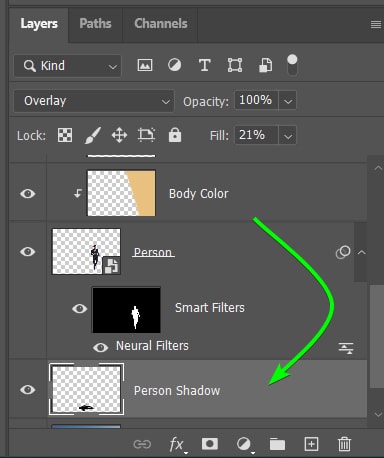384x458 pixels.
Task: Lock image pixels brush icon
Action: 92,135
